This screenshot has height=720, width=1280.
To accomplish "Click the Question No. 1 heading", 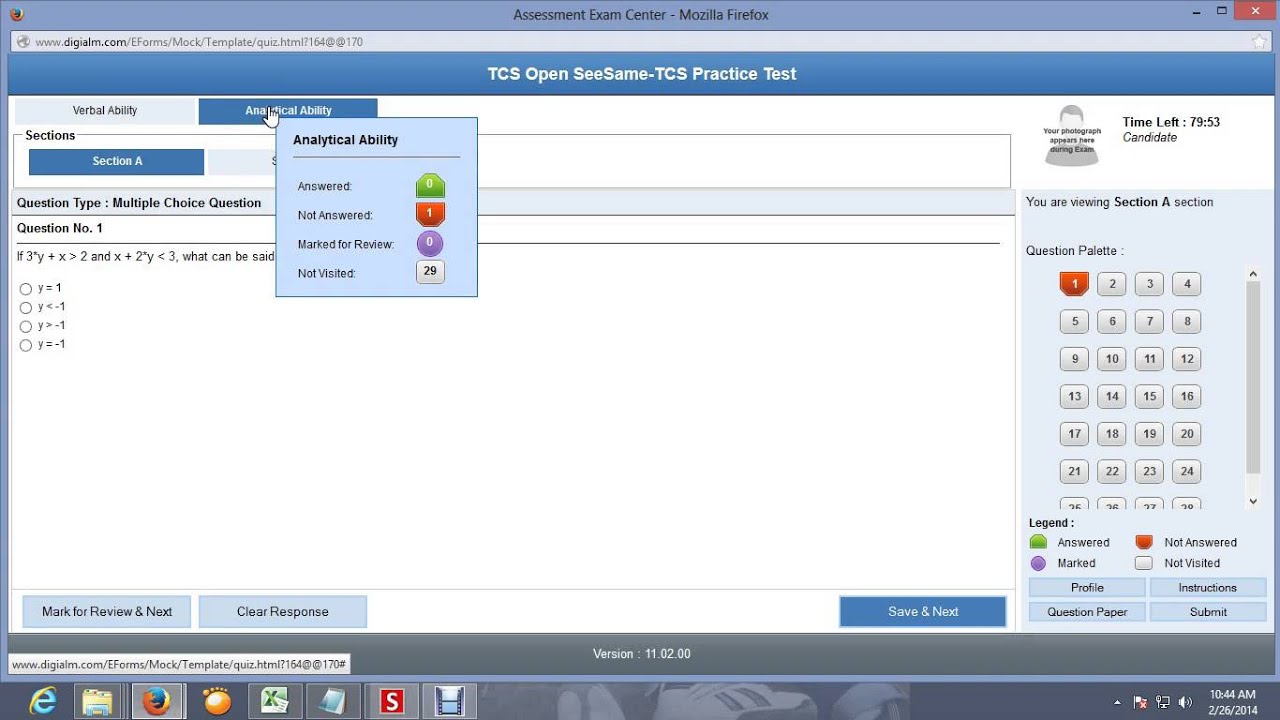I will click(60, 229).
